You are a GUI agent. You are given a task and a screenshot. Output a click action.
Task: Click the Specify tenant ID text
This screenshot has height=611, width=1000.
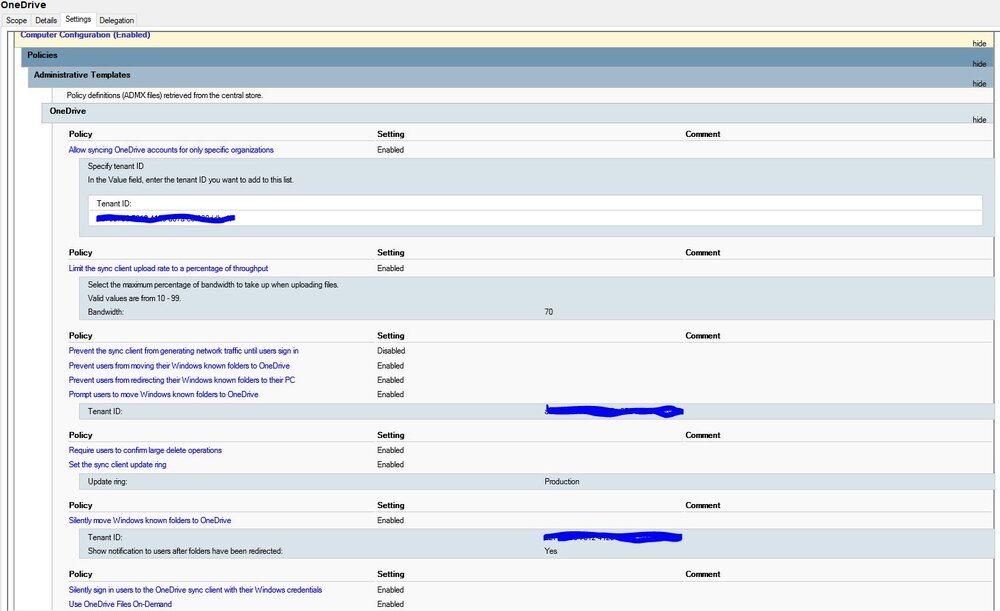(115, 166)
